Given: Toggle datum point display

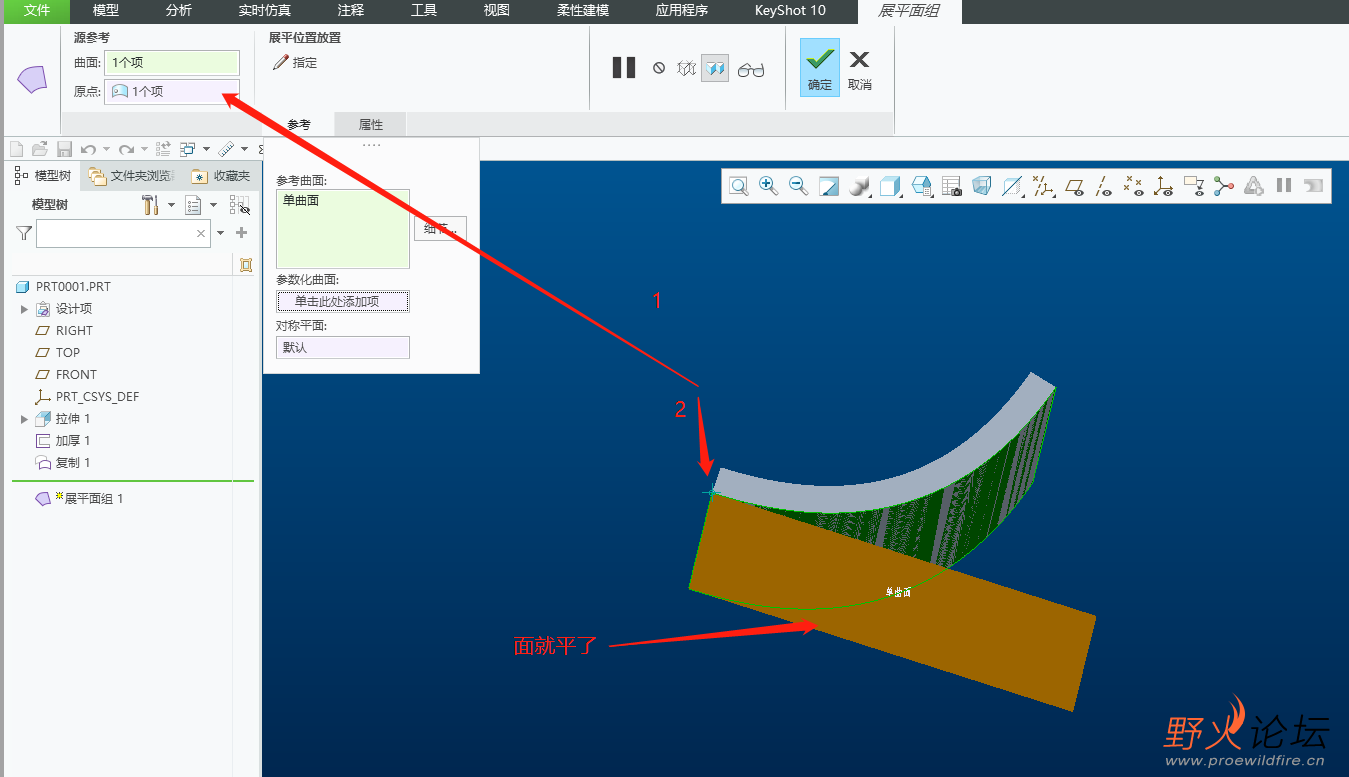Looking at the screenshot, I should coord(1133,185).
